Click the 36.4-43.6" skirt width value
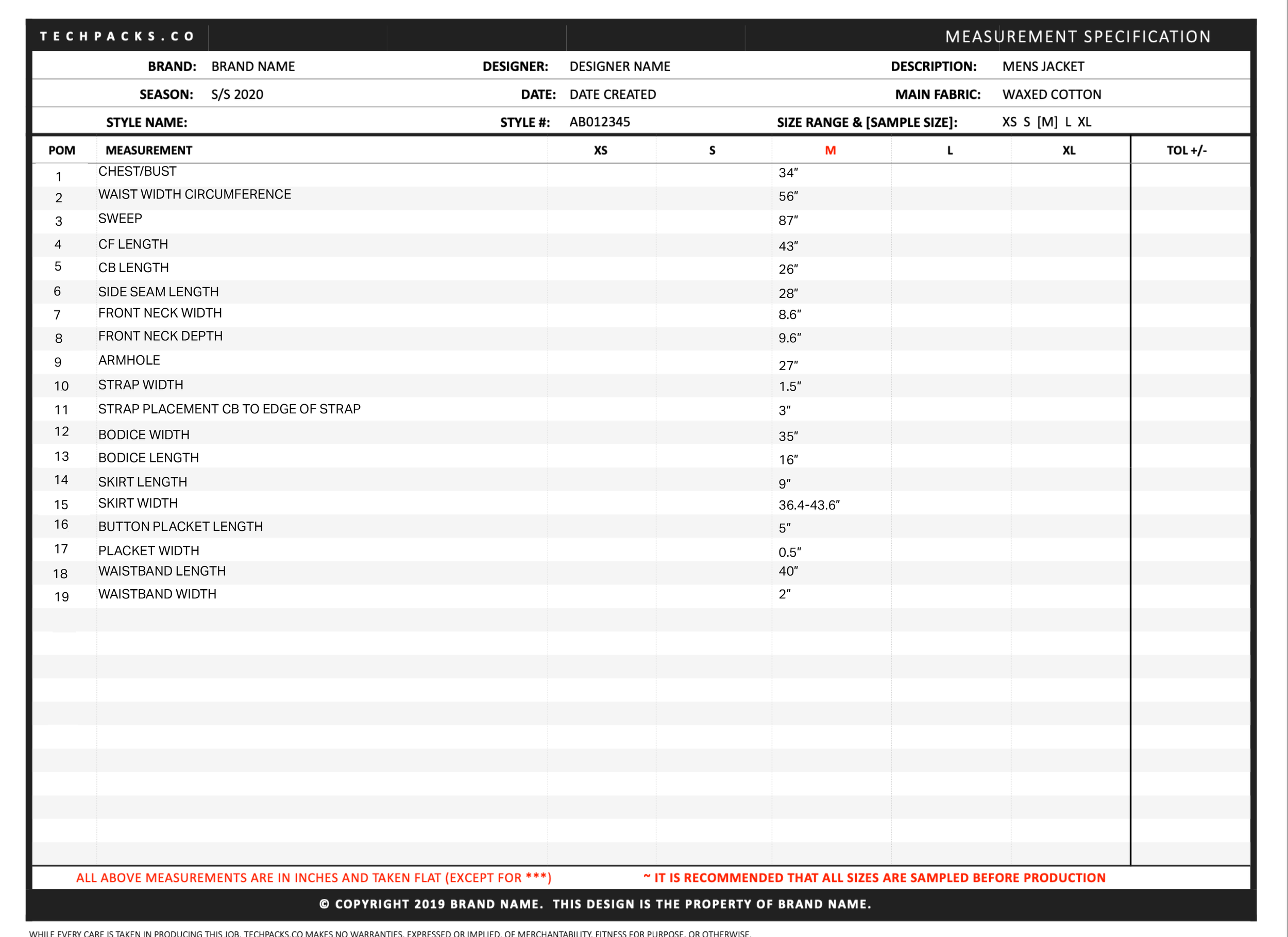Screen dimensions: 1288x937 point(809,505)
